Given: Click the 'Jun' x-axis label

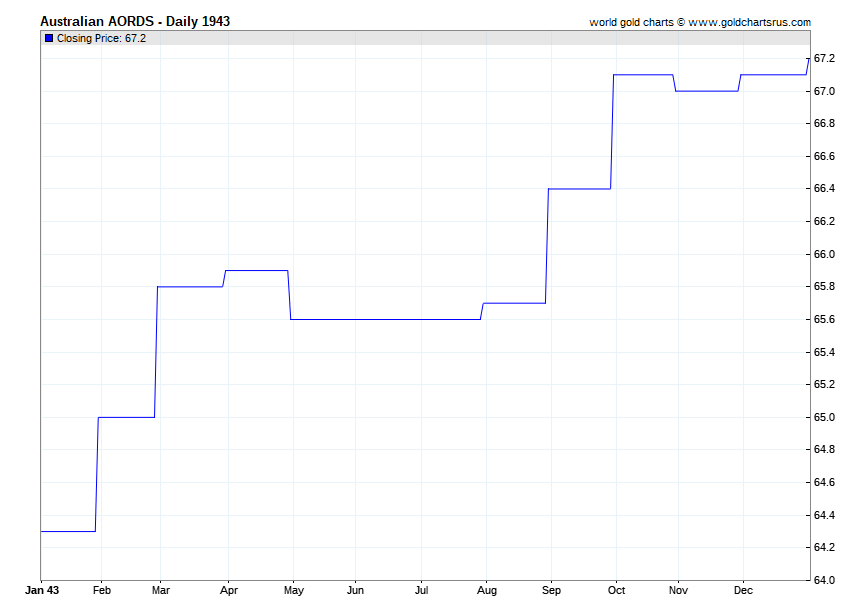Looking at the screenshot, I should (x=355, y=590).
